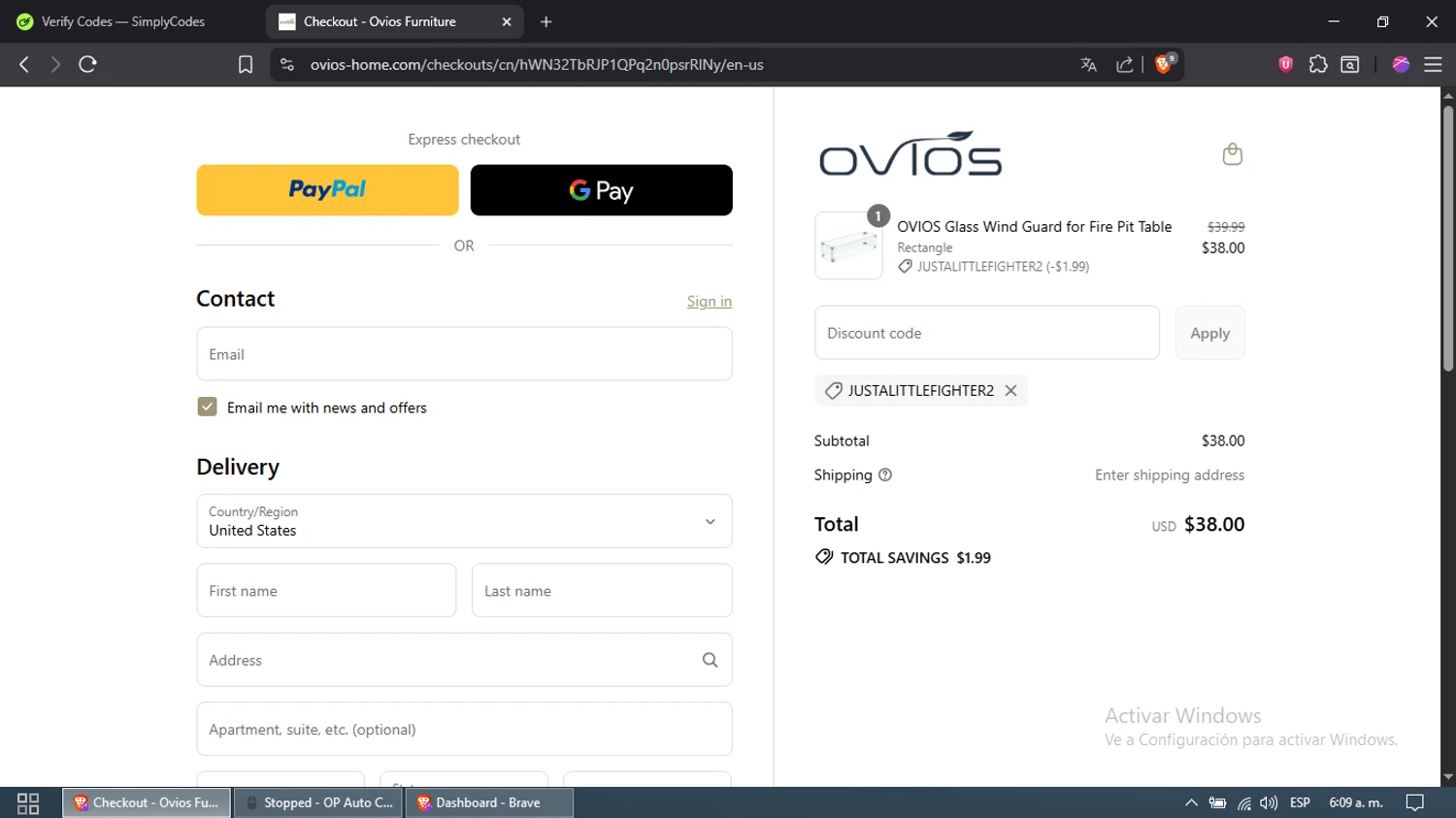The image size is (1456, 818).
Task: Open site information icon in address bar
Action: pos(286,64)
